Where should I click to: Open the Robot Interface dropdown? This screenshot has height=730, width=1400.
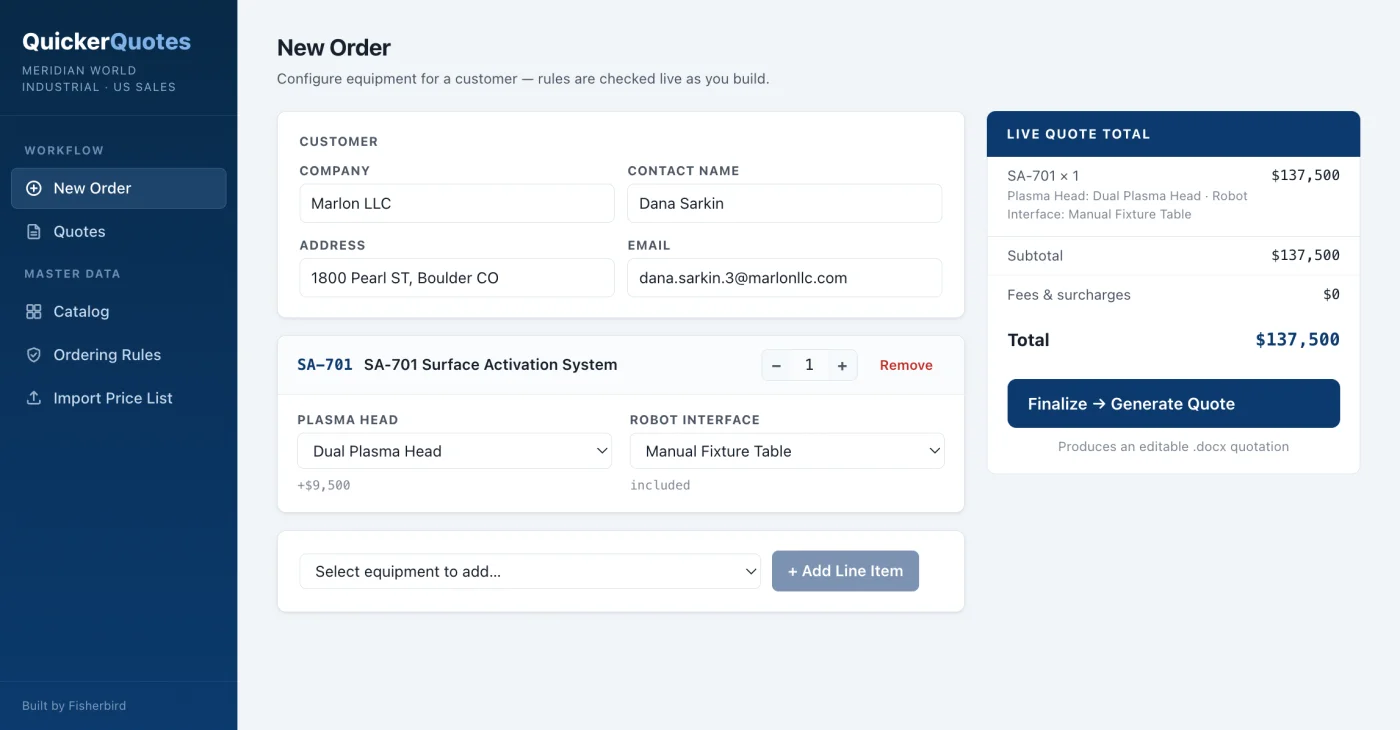[787, 451]
